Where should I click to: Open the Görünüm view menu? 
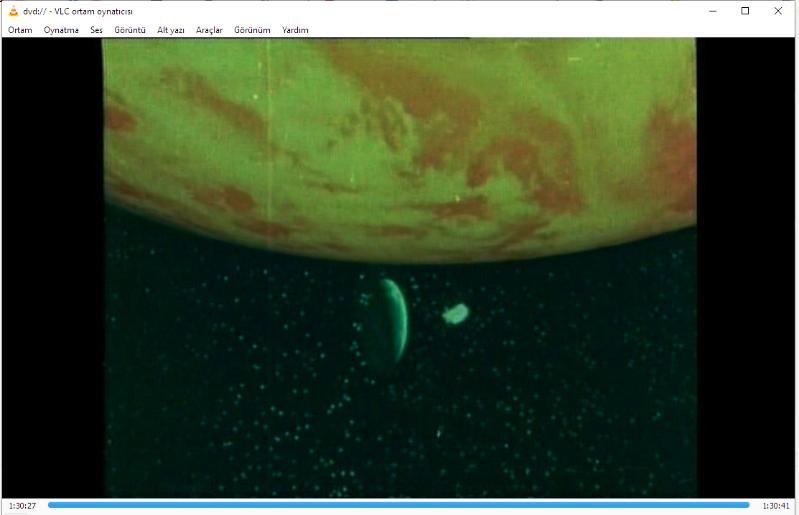pos(252,30)
